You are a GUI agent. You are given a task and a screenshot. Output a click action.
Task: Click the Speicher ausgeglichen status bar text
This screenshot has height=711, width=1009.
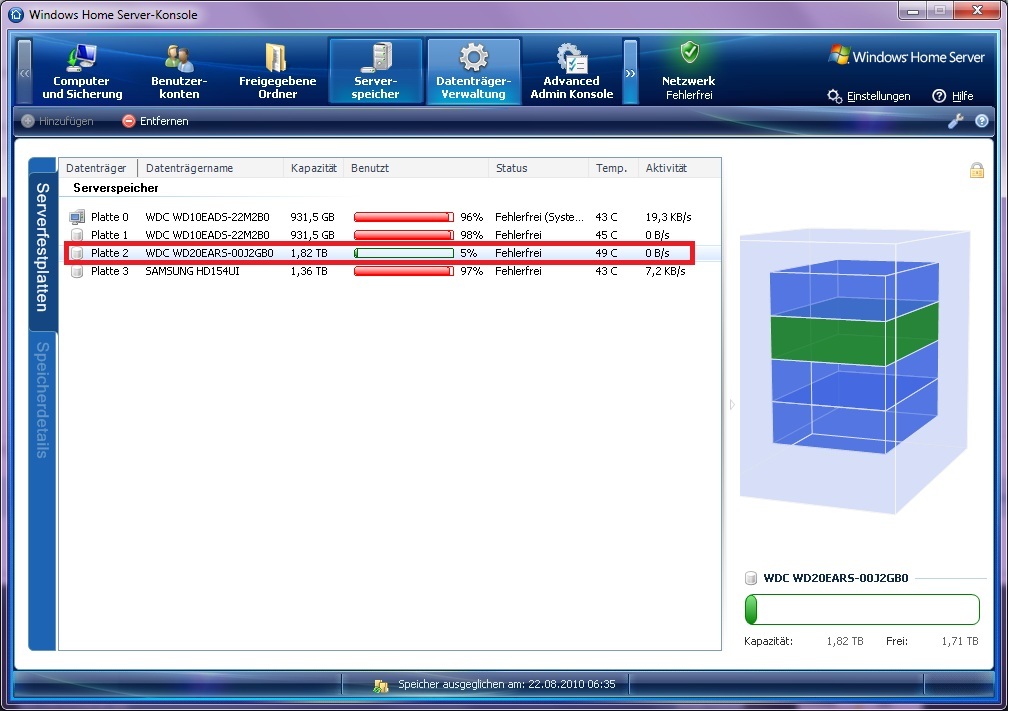point(506,684)
